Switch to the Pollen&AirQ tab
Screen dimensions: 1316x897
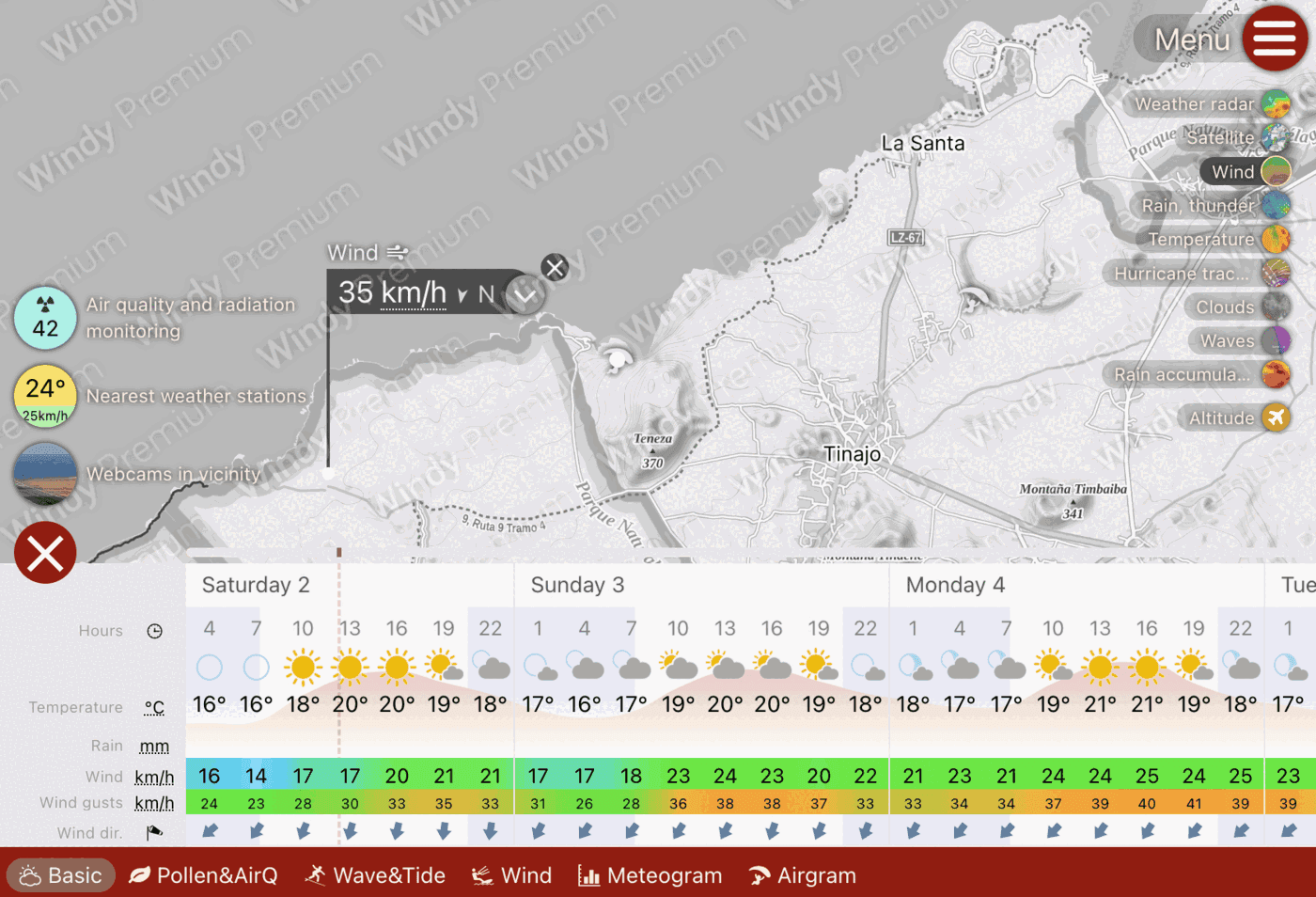(x=203, y=875)
